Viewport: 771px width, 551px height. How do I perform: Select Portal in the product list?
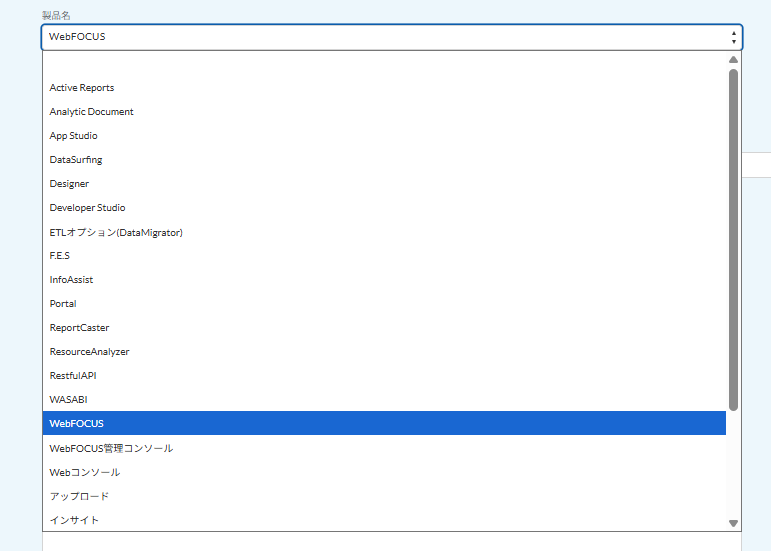pos(384,304)
